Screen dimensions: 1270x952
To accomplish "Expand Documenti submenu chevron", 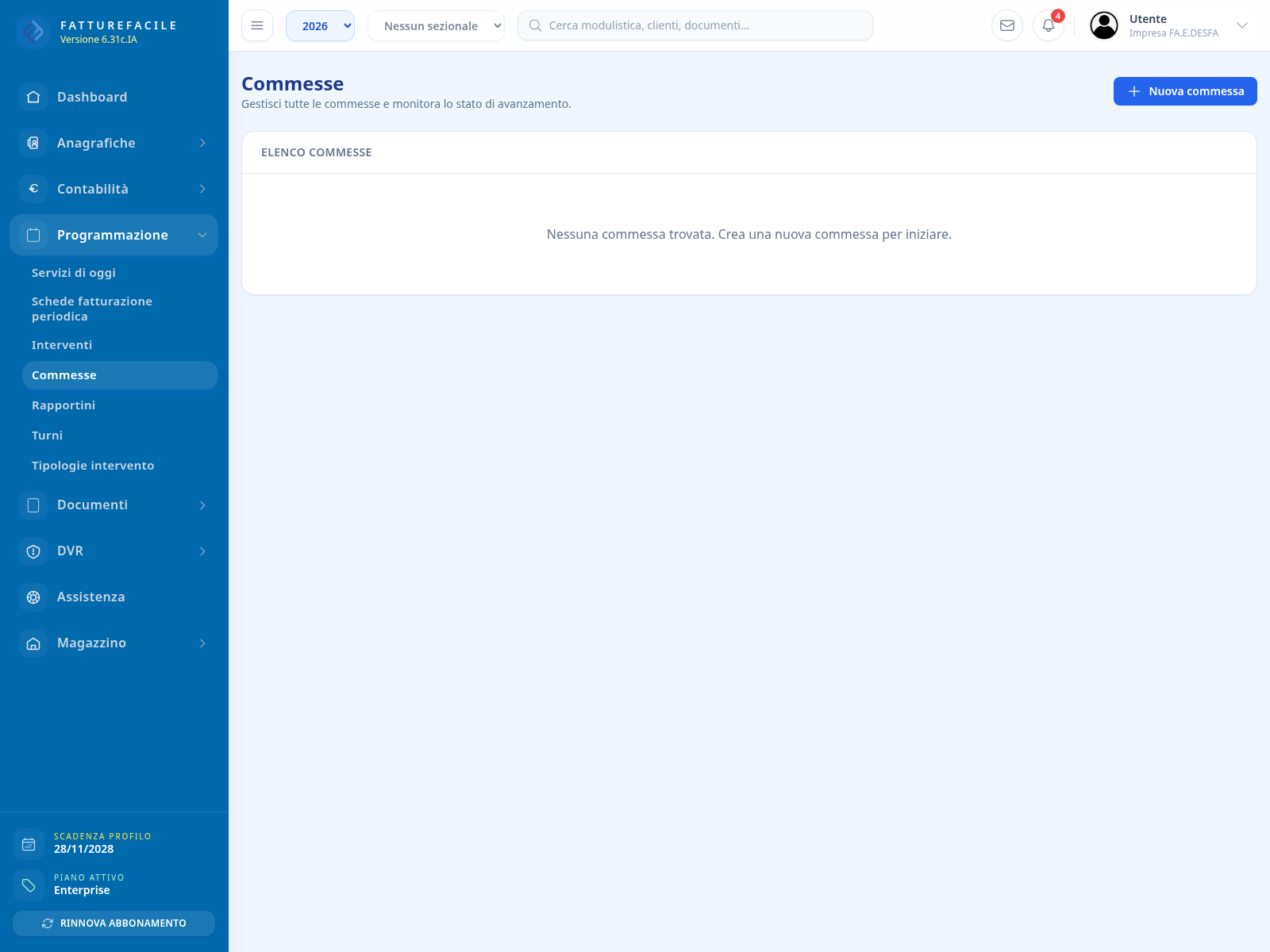I will (x=202, y=505).
